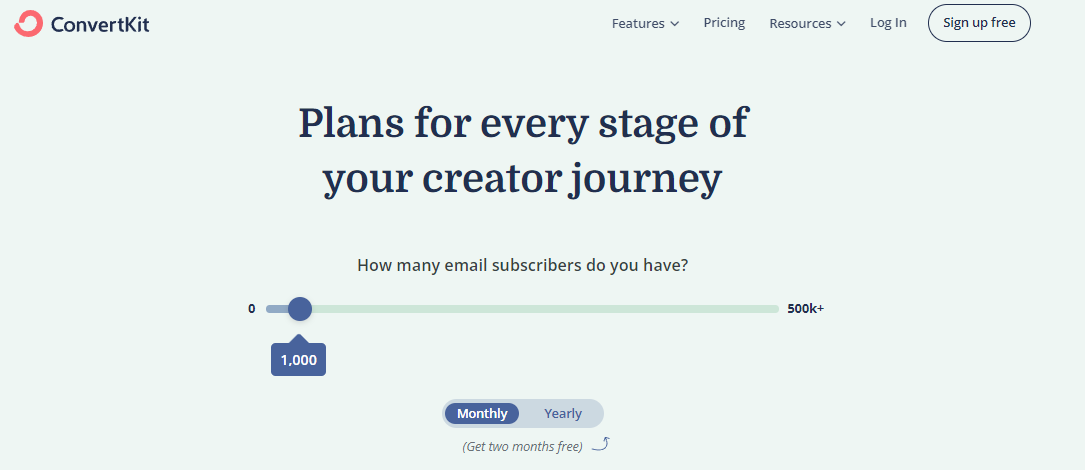Click the ConvertKit wordmark text
Screen dimensions: 1085x470
(100, 24)
